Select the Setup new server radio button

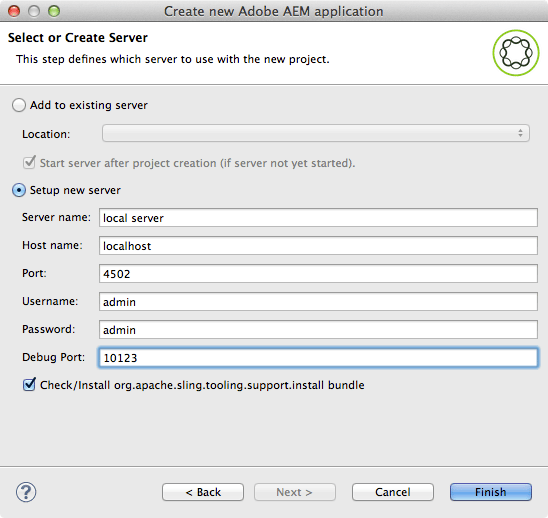point(19,190)
